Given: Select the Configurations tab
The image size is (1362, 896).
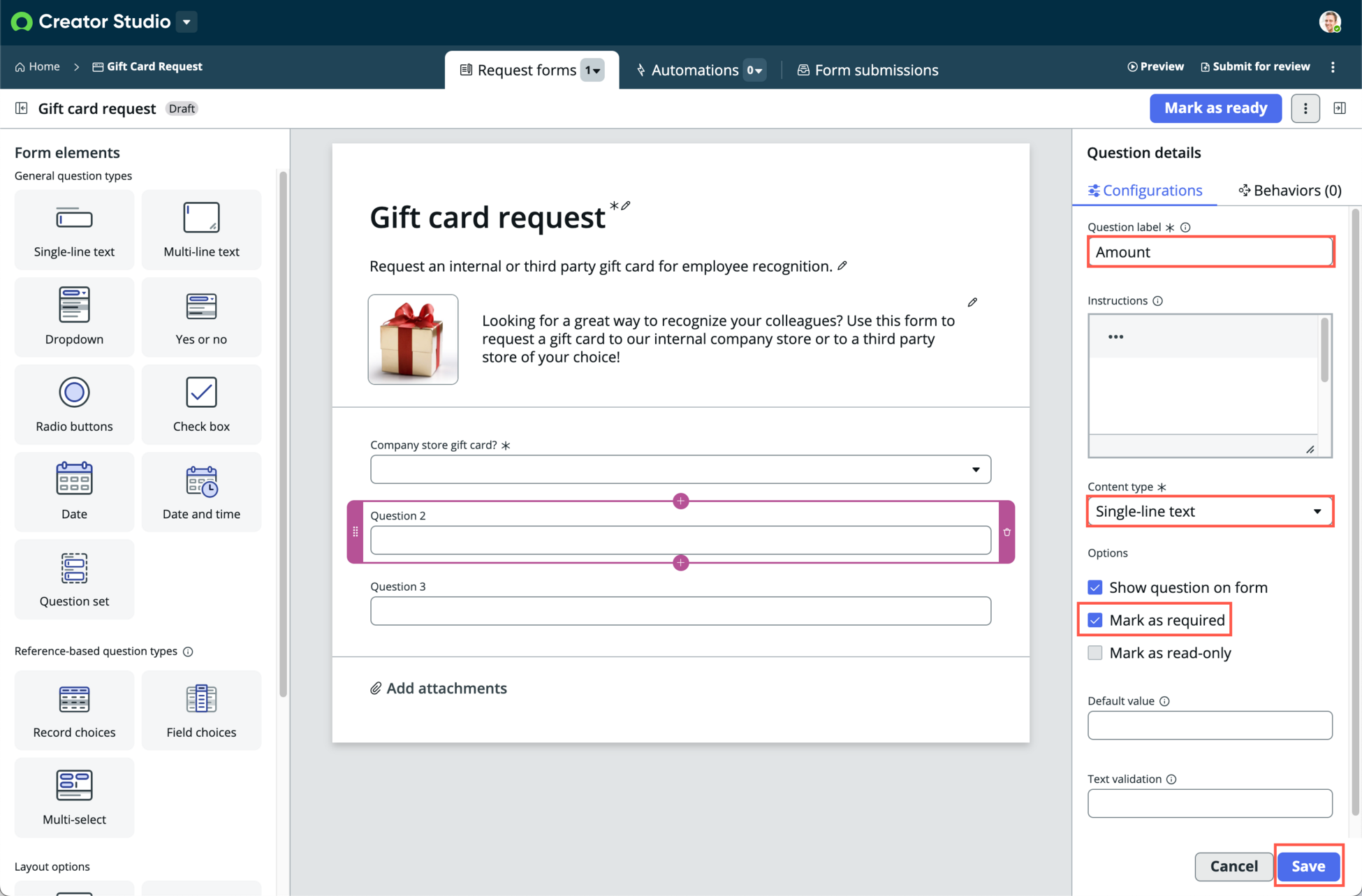Looking at the screenshot, I should click(1145, 190).
